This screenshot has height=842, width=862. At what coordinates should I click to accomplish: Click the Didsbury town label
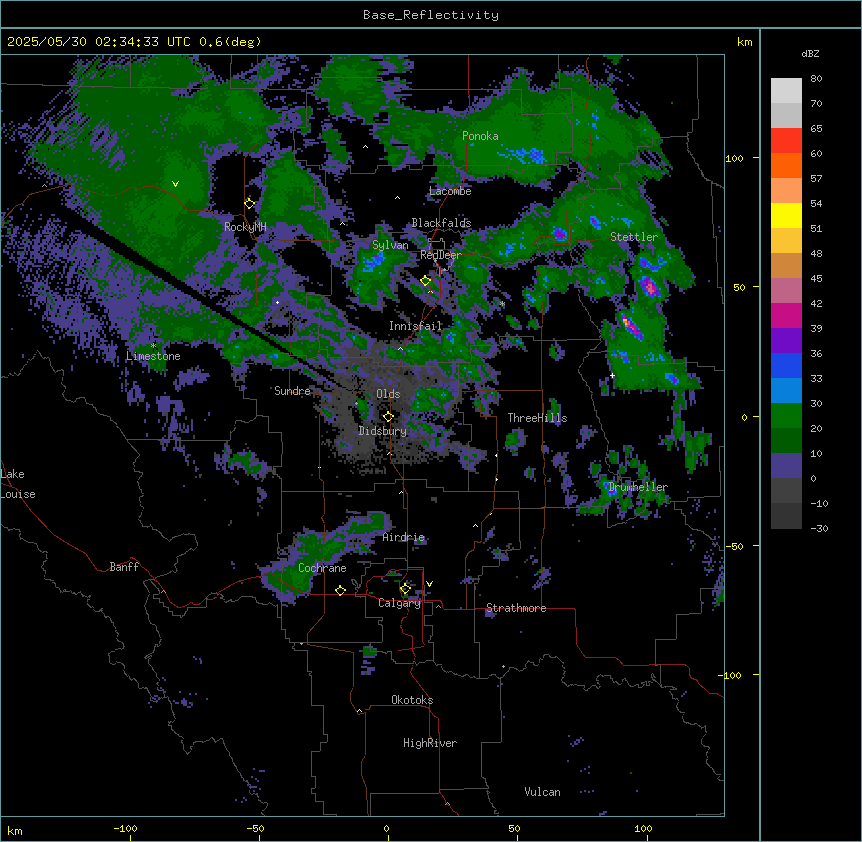tap(383, 431)
